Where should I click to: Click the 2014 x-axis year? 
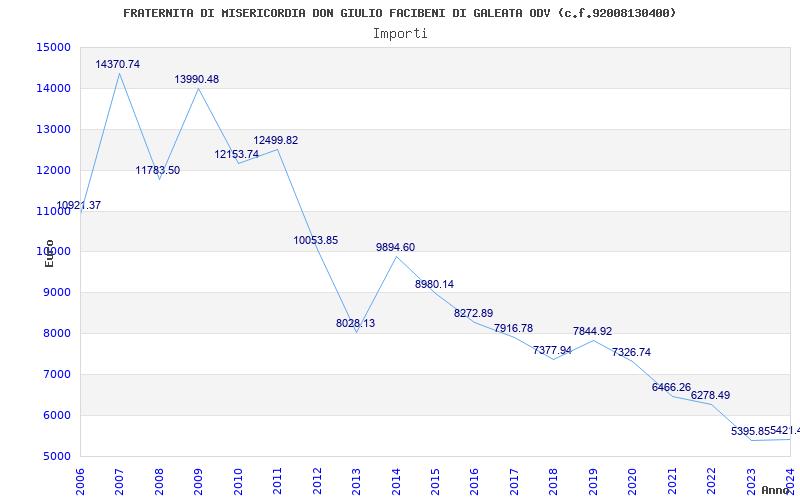tap(396, 481)
